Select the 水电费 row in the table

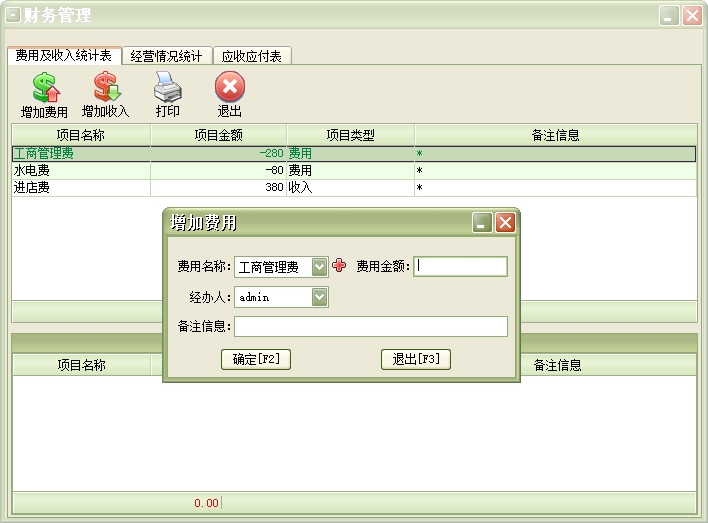pyautogui.click(x=80, y=171)
